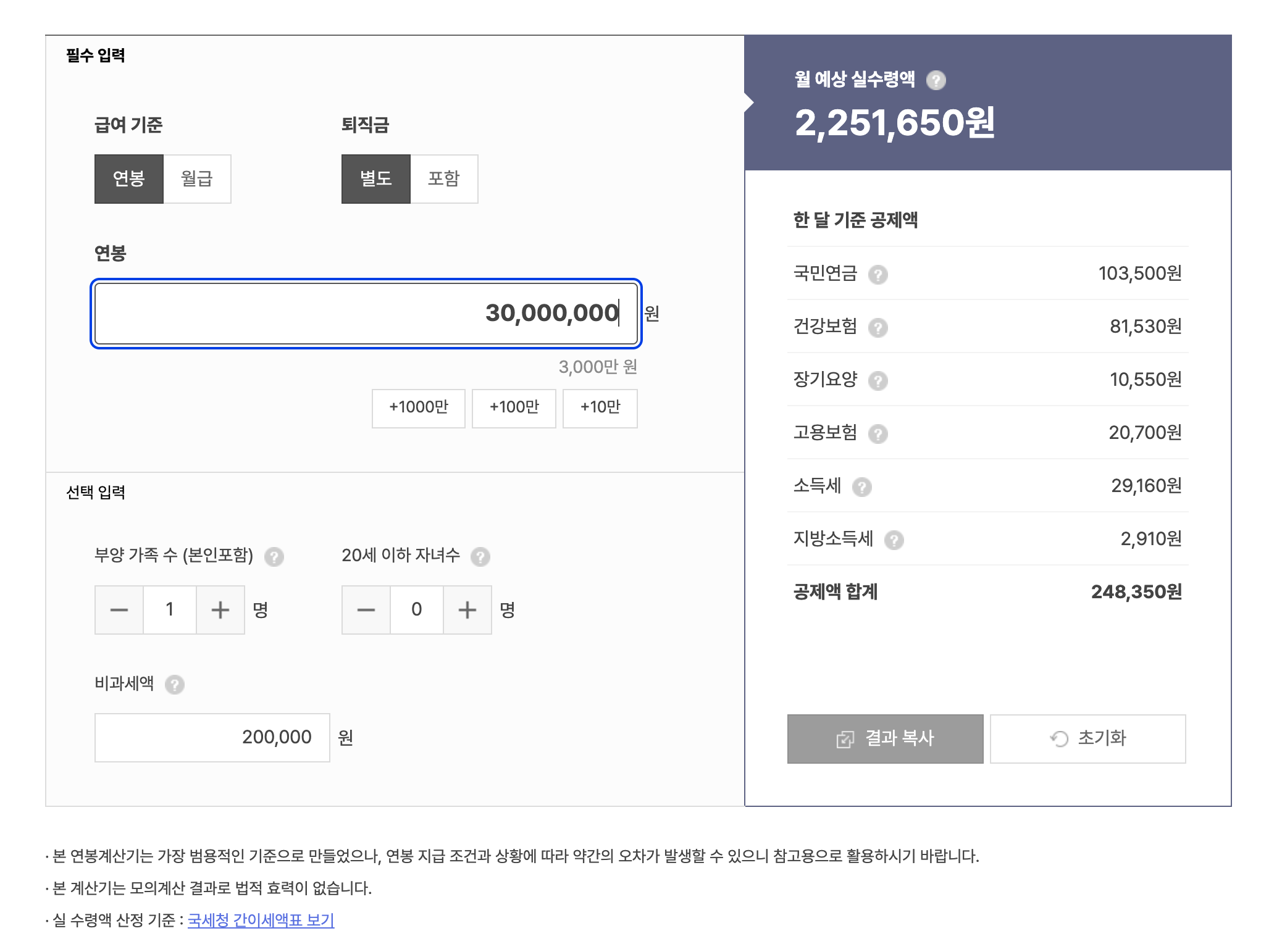1282x952 pixels.
Task: Reset the calculator with 초기화
Action: click(x=1087, y=738)
